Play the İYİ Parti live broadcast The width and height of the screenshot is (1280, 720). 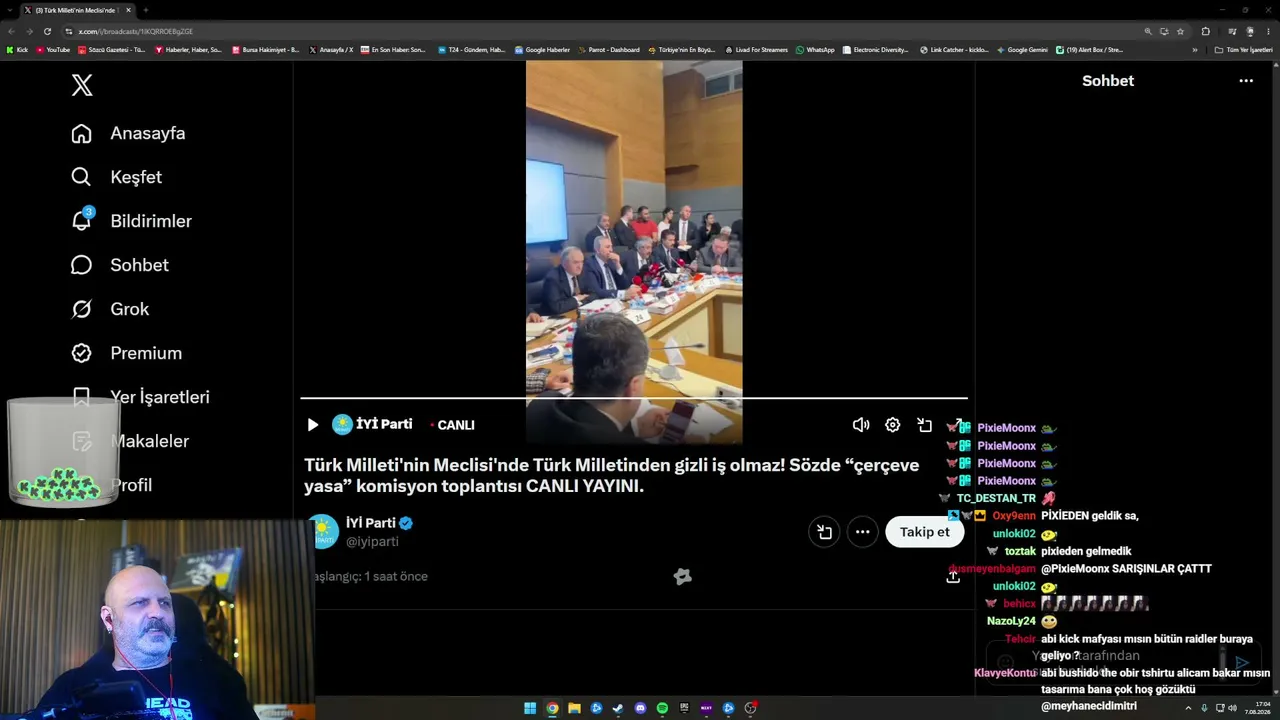click(312, 425)
